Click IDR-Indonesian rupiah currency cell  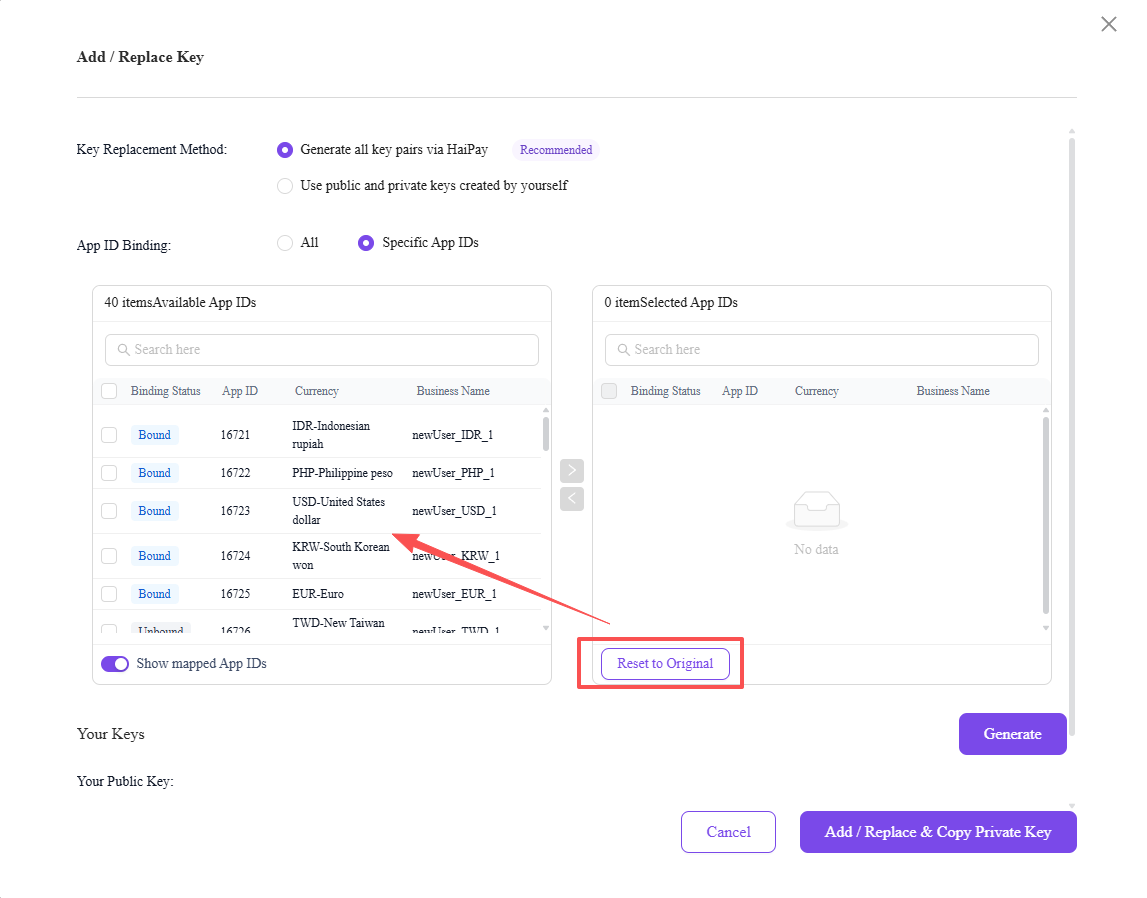point(331,434)
